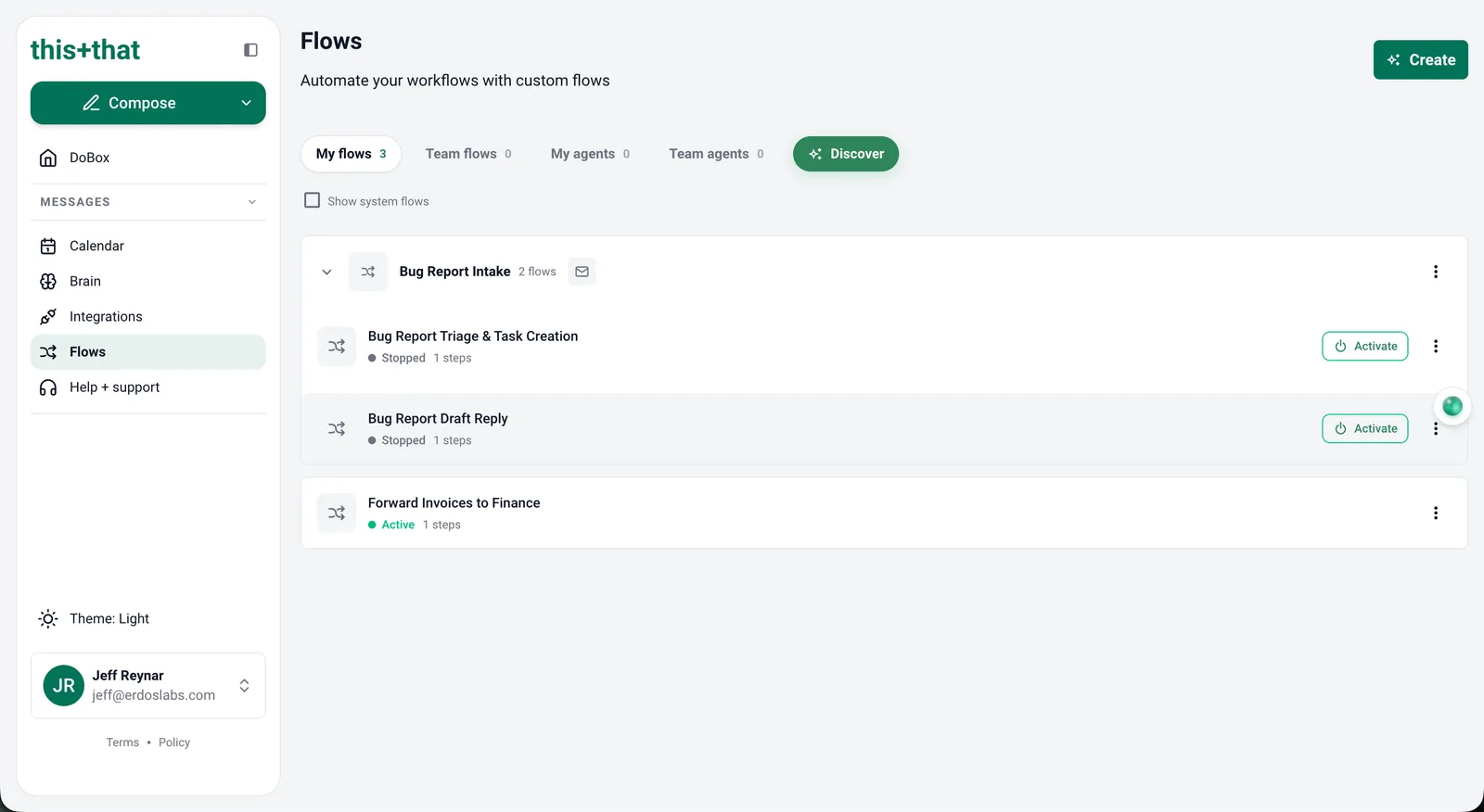Click the Create button

coord(1420,59)
